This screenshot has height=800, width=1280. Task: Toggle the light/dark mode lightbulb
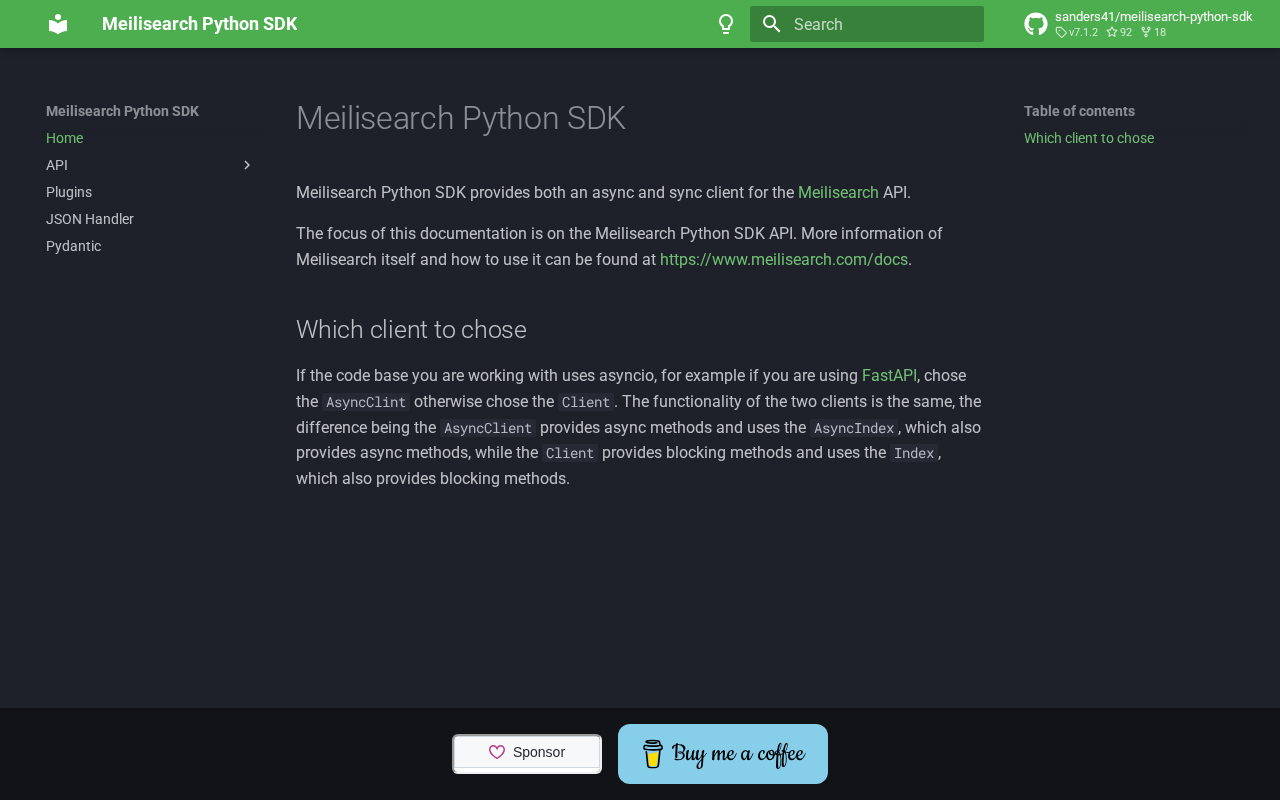click(x=727, y=24)
